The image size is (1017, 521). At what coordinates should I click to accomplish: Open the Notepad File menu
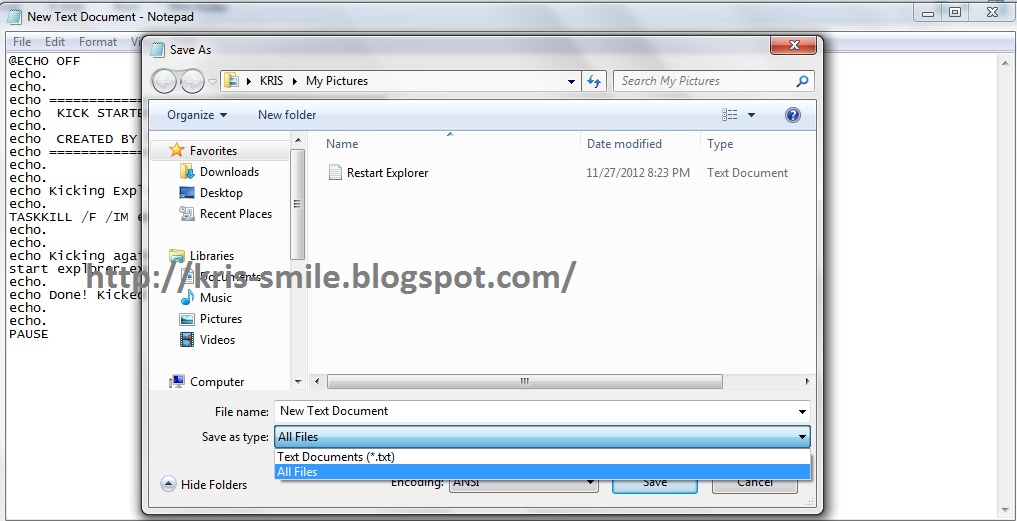point(22,42)
